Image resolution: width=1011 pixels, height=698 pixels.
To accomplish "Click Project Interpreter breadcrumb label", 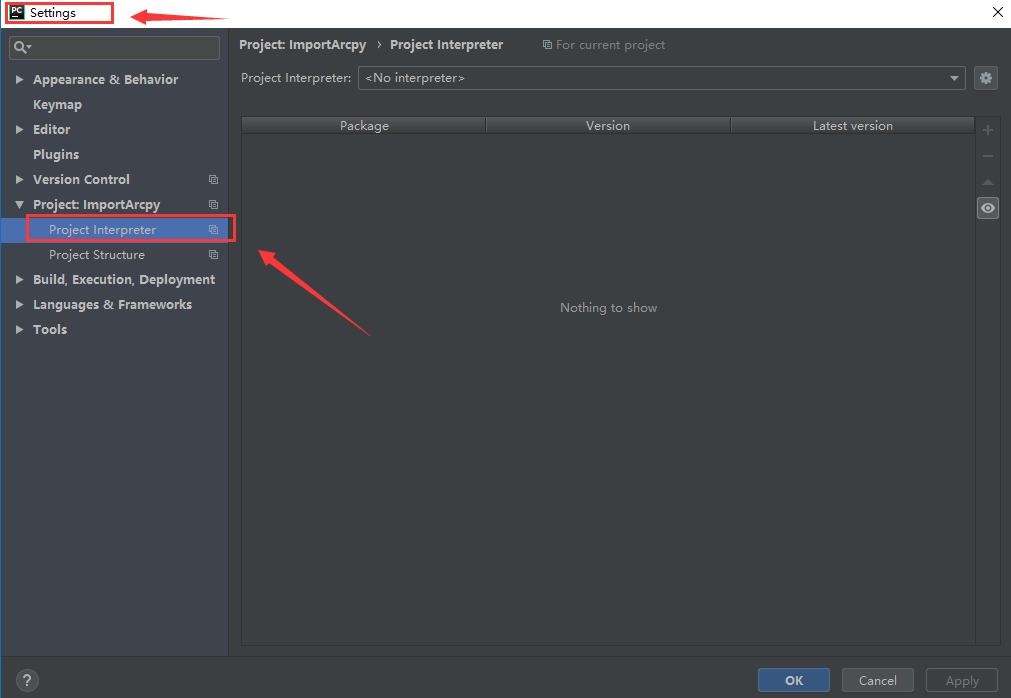I will click(x=446, y=44).
